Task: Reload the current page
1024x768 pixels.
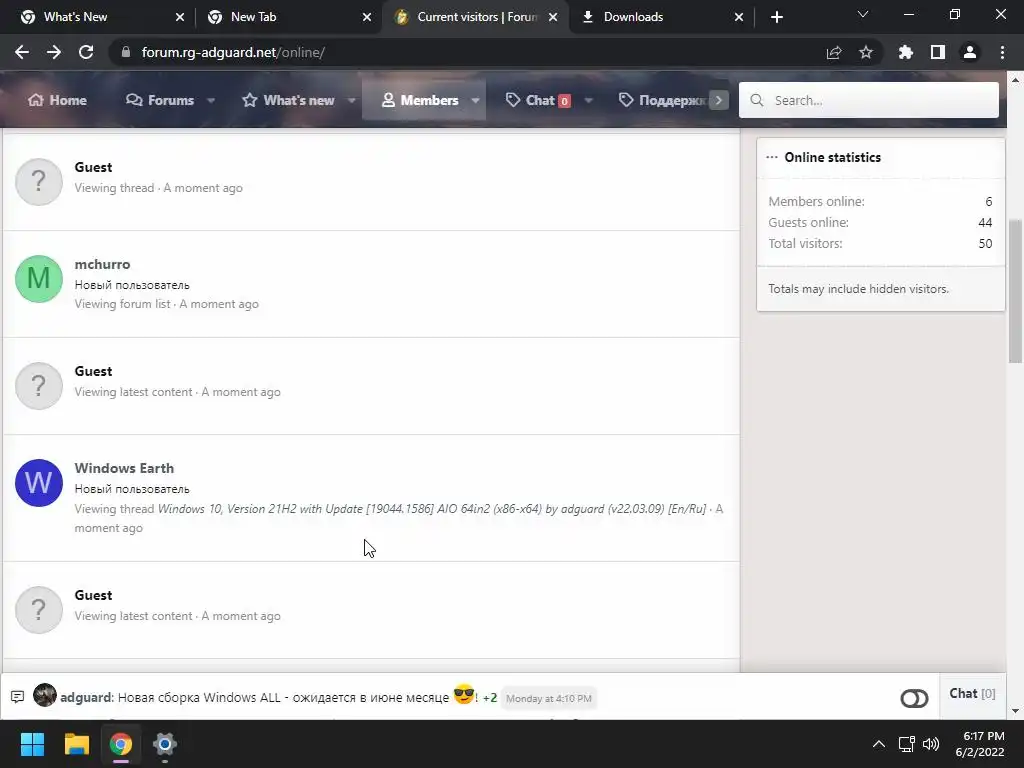Action: click(86, 52)
